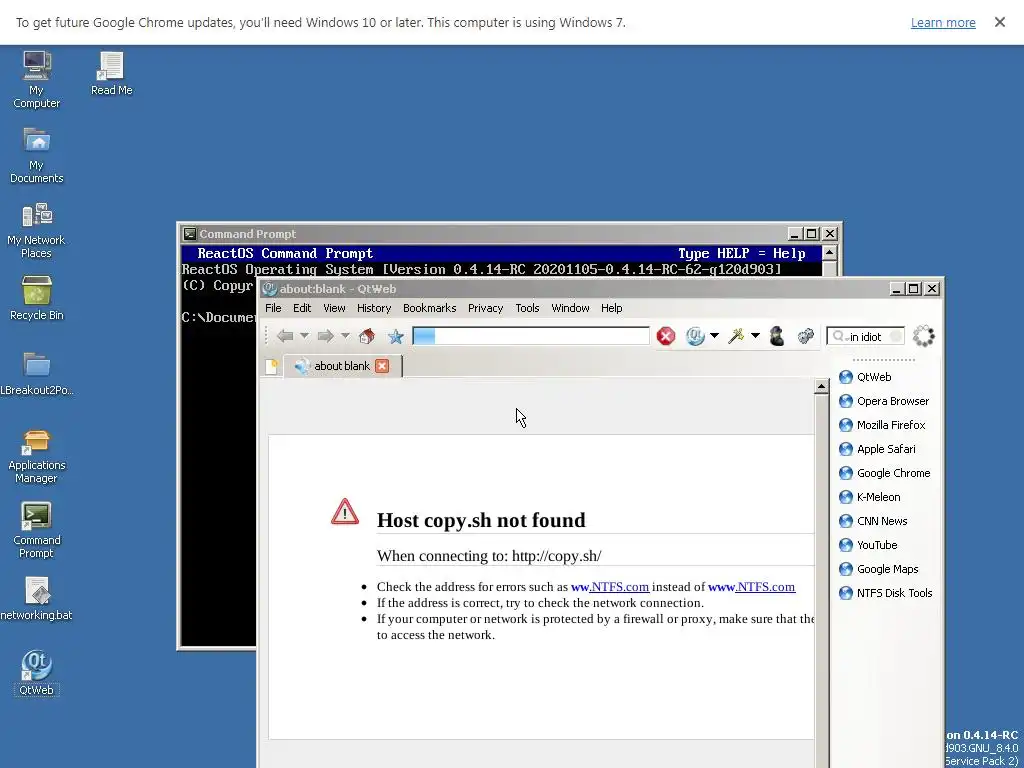The height and width of the screenshot is (768, 1024).
Task: Open the Bookmarks menu
Action: pyautogui.click(x=429, y=308)
